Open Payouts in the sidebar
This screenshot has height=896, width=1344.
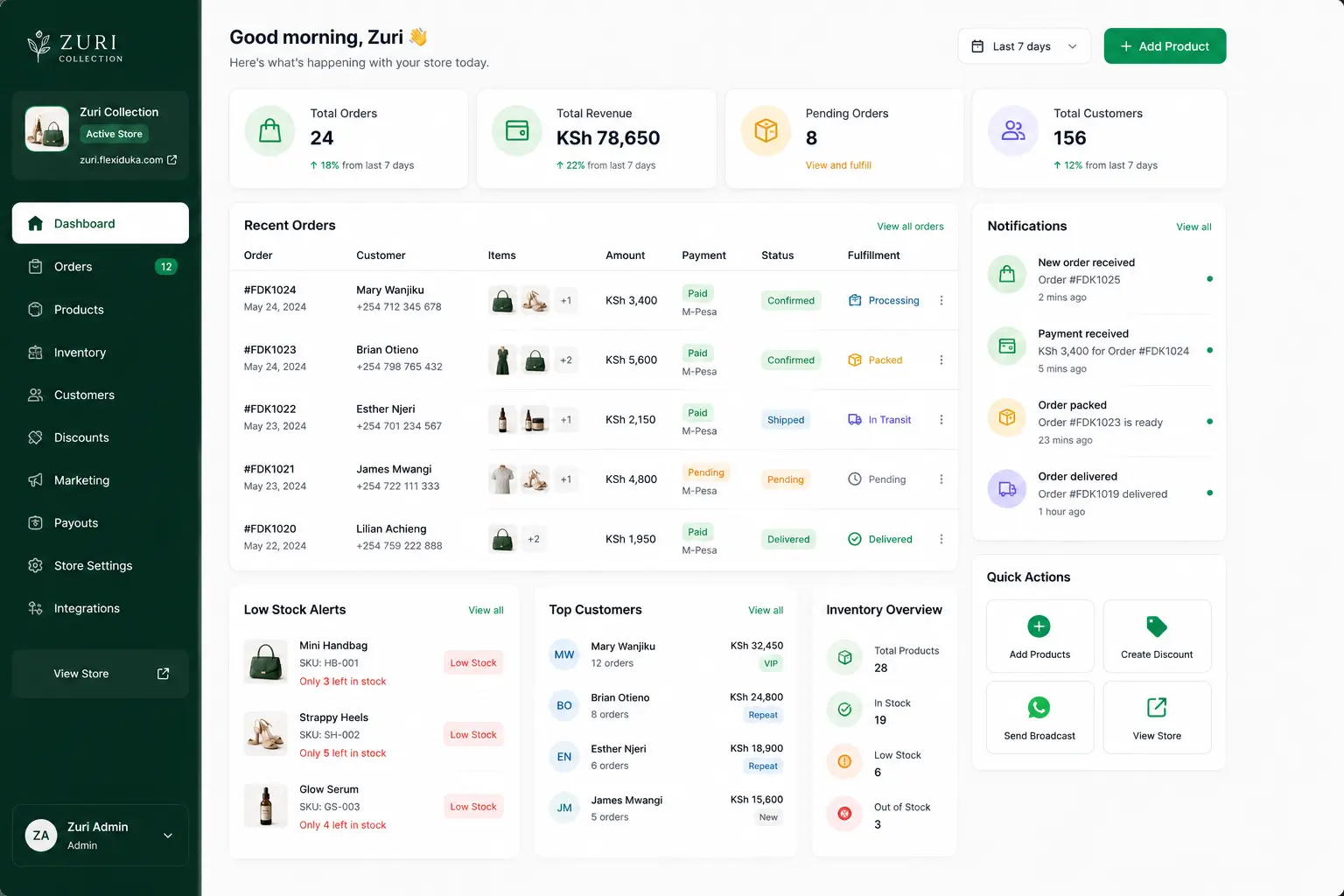101,522
